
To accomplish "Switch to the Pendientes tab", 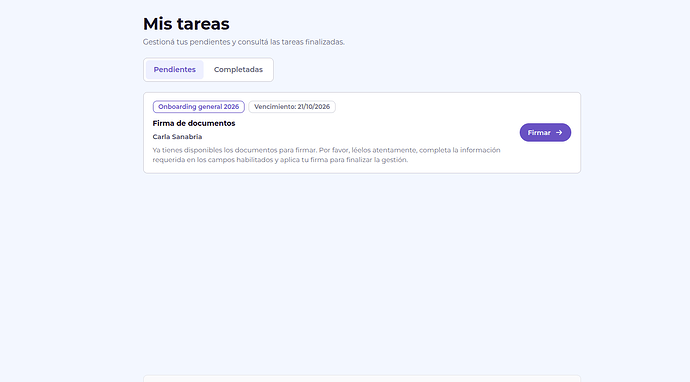I will pyautogui.click(x=174, y=70).
